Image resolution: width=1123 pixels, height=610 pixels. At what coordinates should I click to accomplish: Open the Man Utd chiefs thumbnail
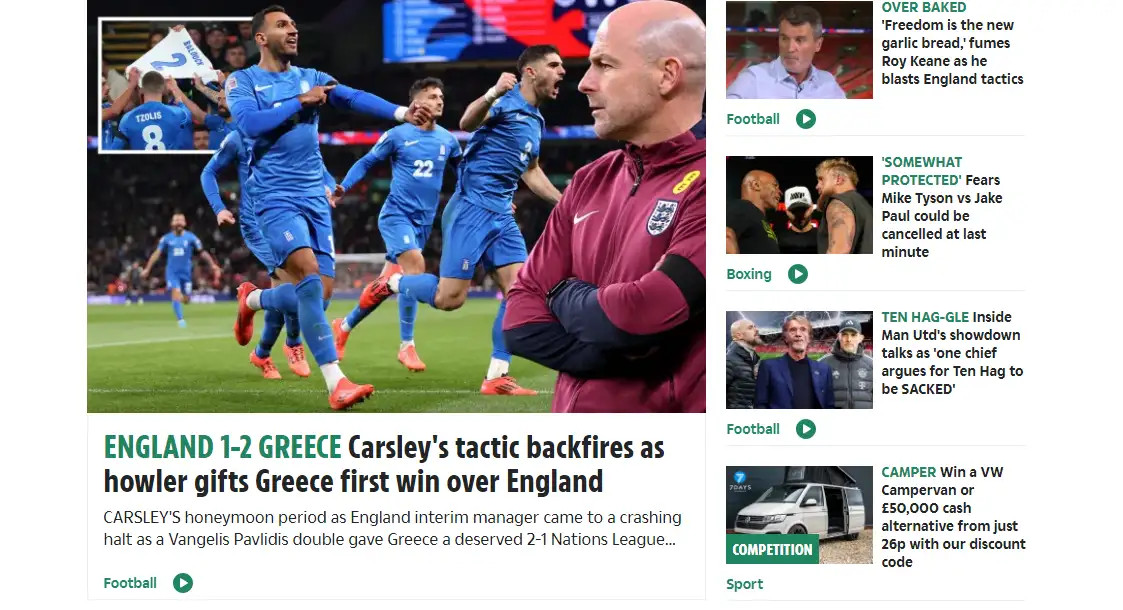pos(799,359)
